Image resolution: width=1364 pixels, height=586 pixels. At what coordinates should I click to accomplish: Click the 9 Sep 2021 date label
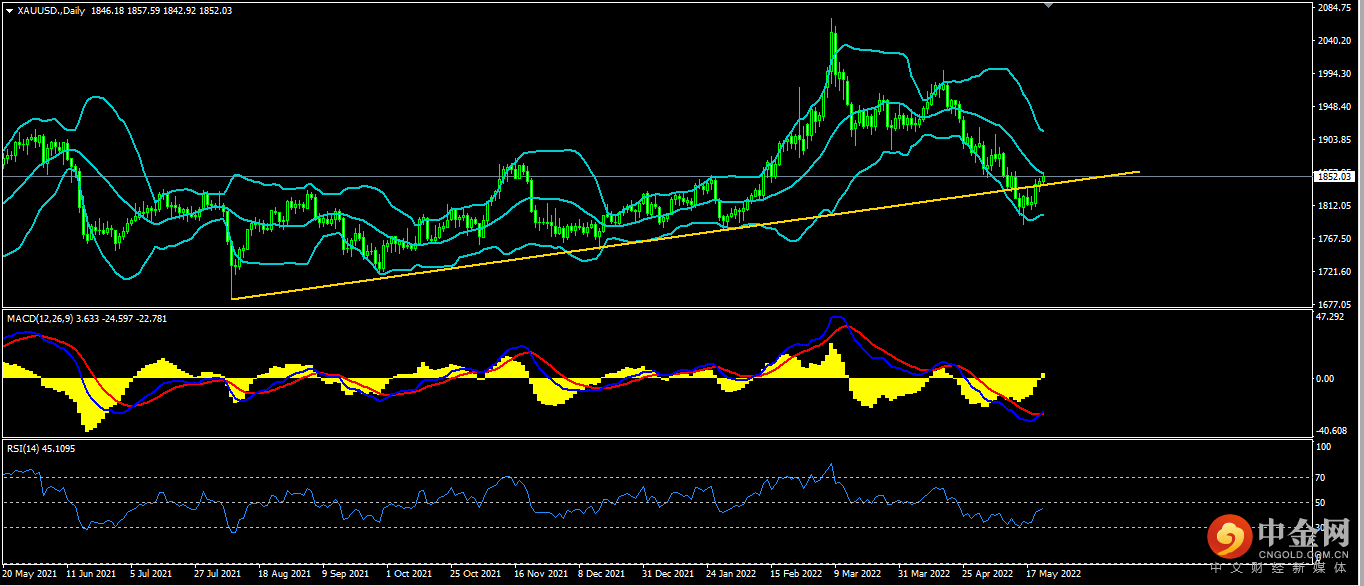pyautogui.click(x=345, y=575)
